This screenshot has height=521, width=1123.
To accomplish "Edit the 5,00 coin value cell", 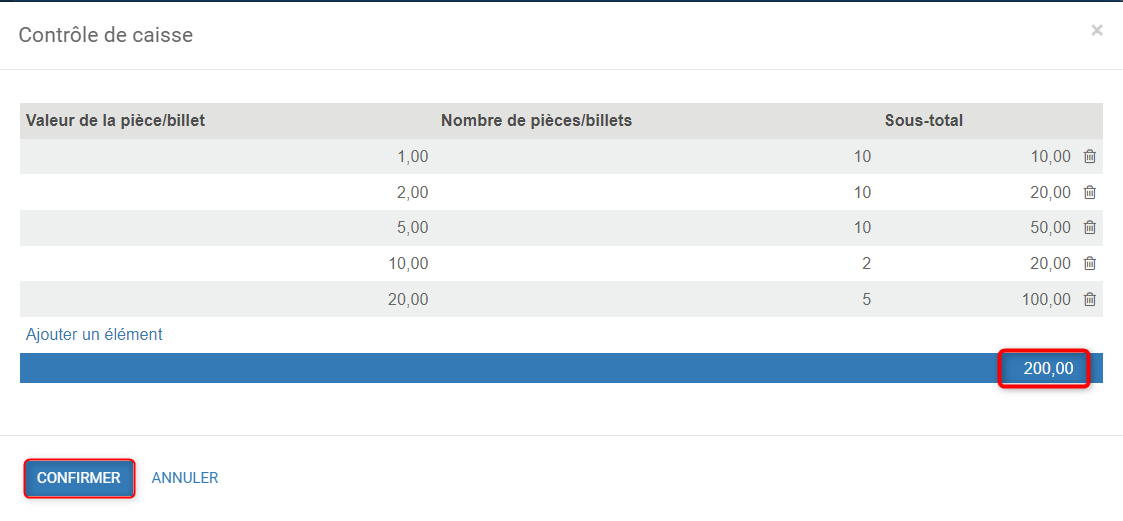I will 227,227.
